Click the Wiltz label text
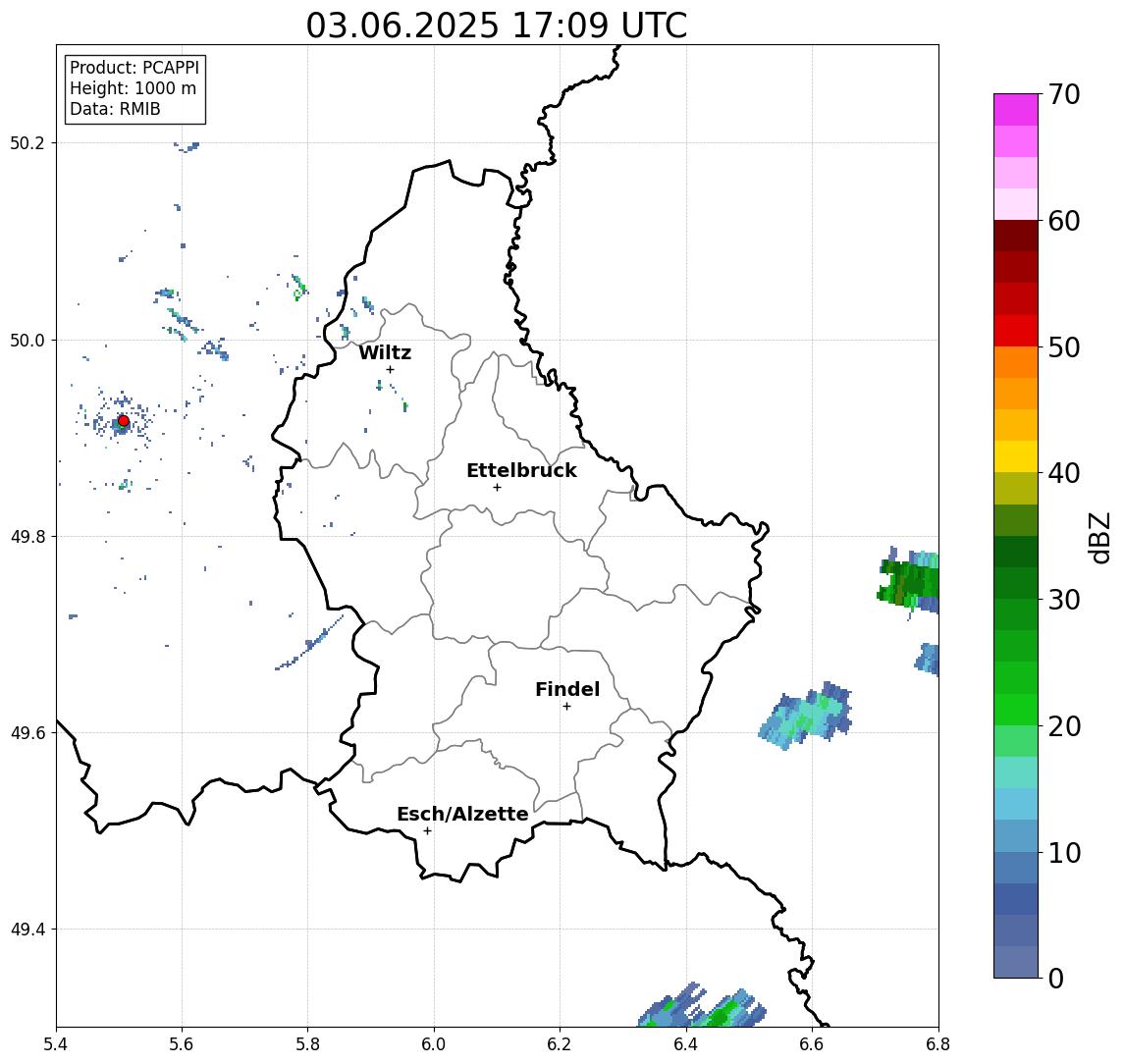 pos(385,352)
